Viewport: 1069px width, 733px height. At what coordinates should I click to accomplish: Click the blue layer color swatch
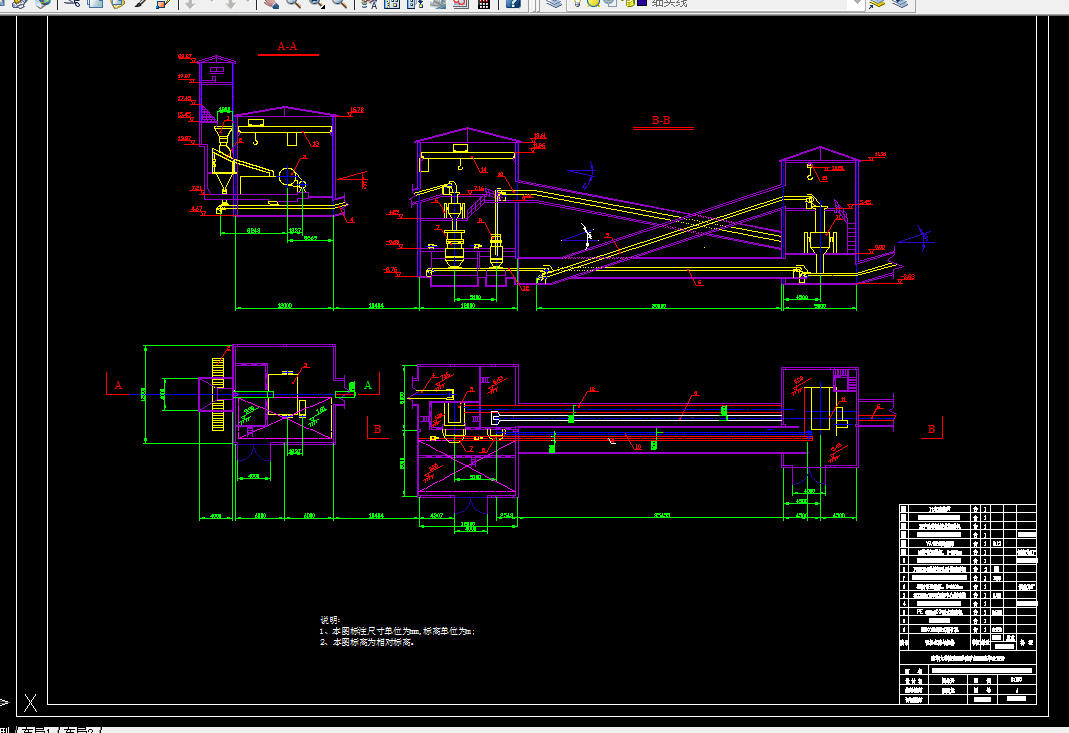tap(642, 3)
